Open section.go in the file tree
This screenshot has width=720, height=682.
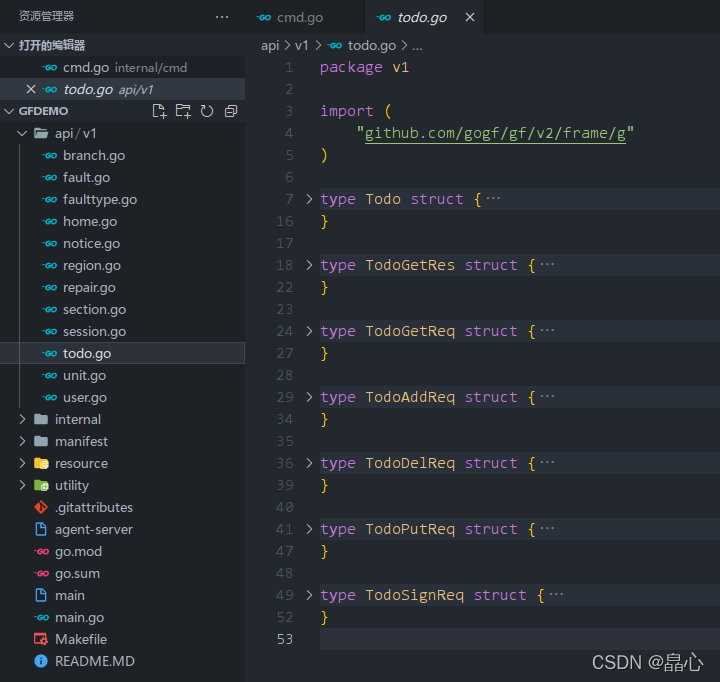(122, 310)
